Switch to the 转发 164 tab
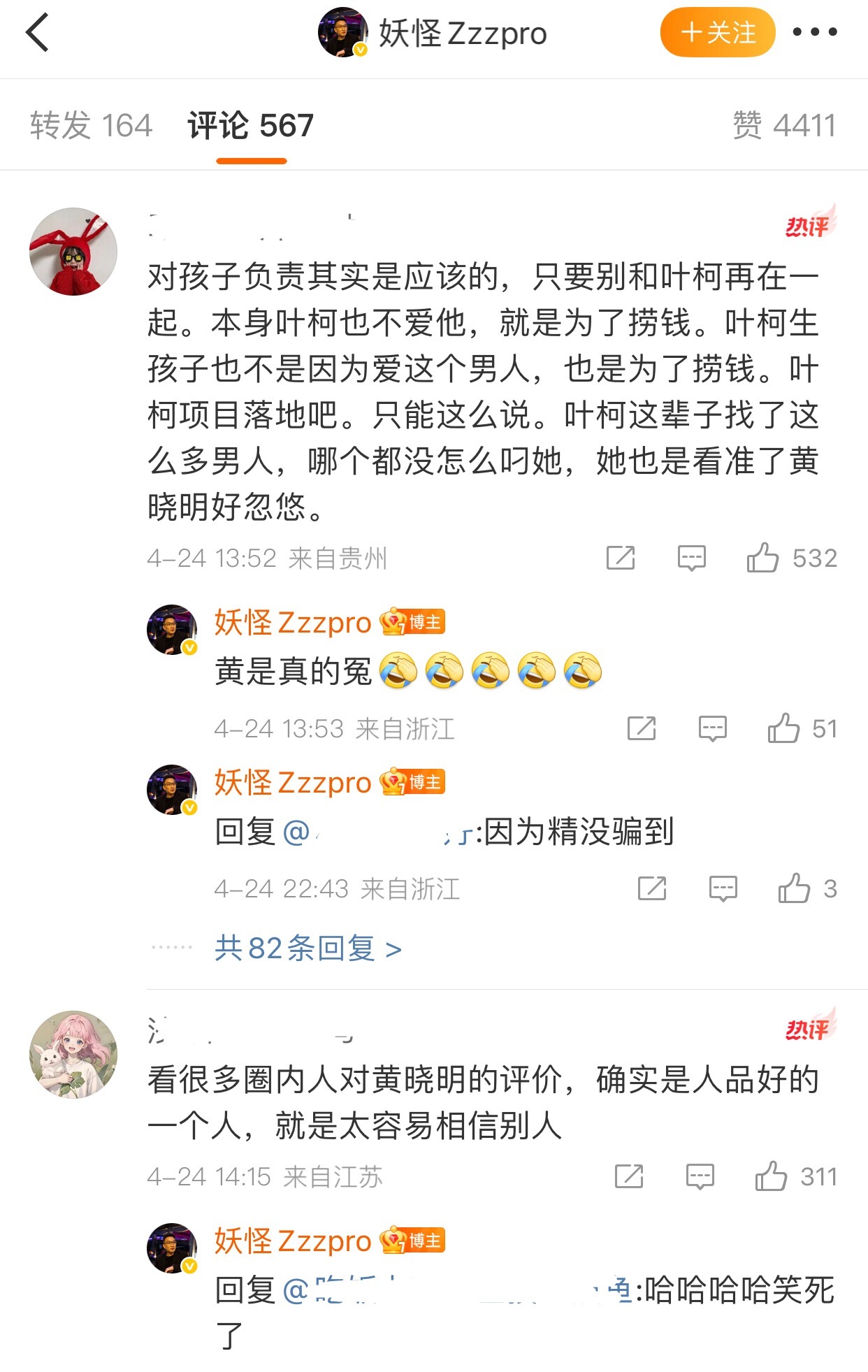The width and height of the screenshot is (868, 1372). click(x=91, y=126)
